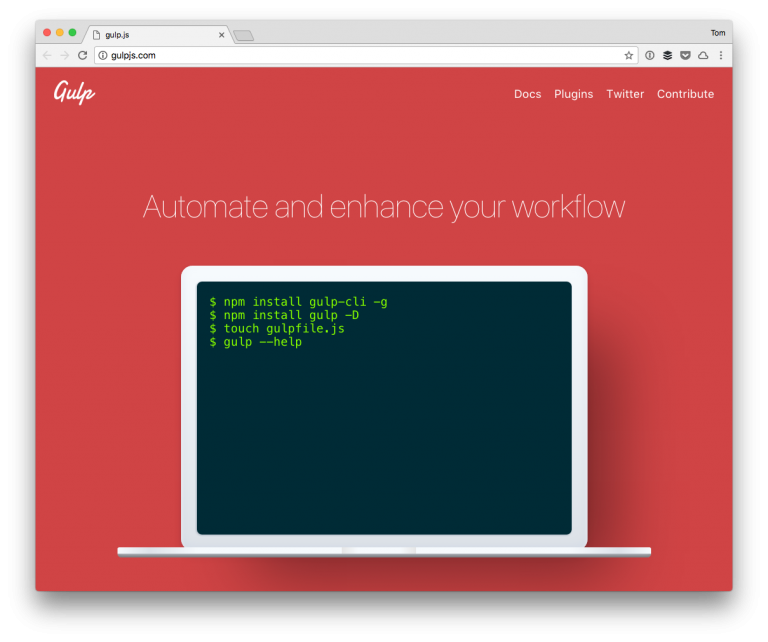Open the Docs navigation link
768x642 pixels.
point(527,94)
